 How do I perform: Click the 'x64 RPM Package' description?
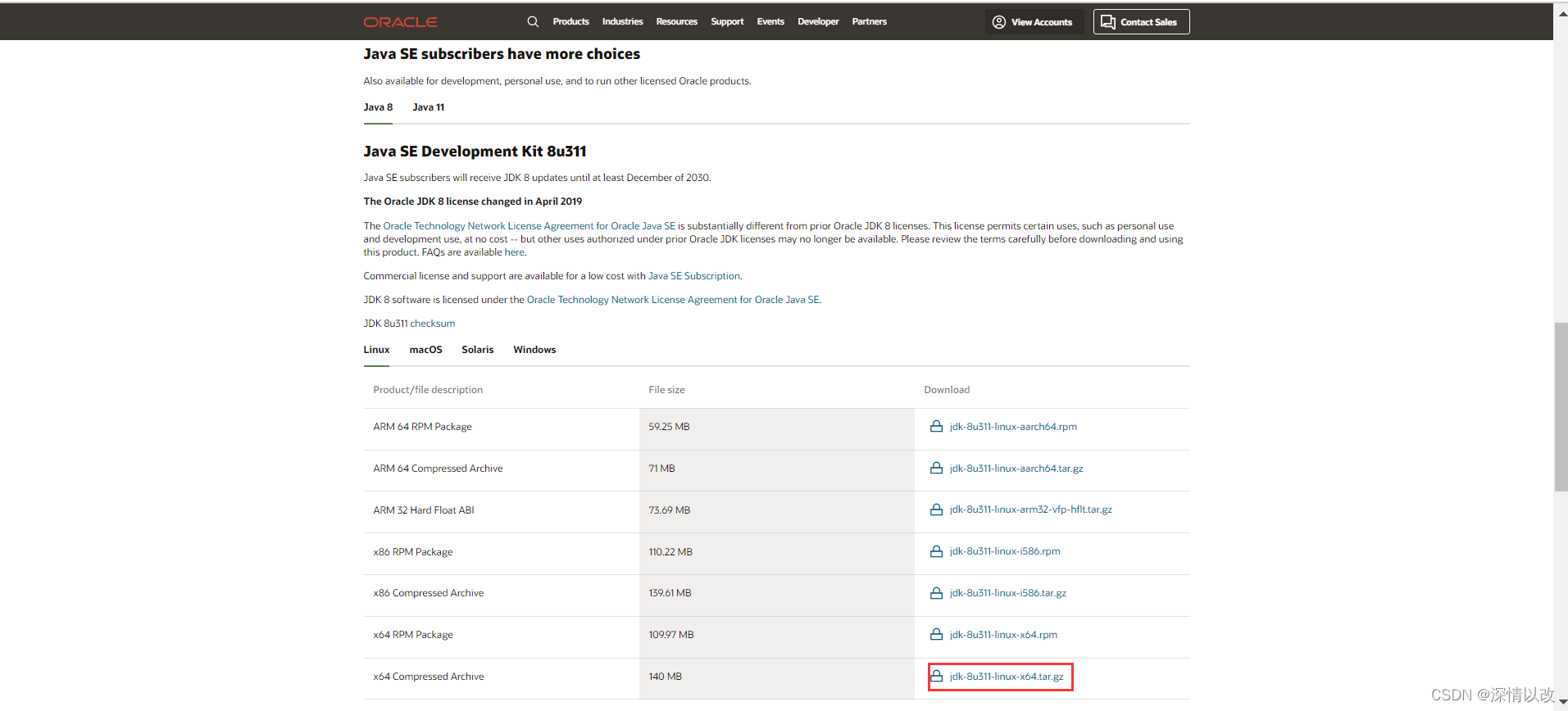[413, 635]
